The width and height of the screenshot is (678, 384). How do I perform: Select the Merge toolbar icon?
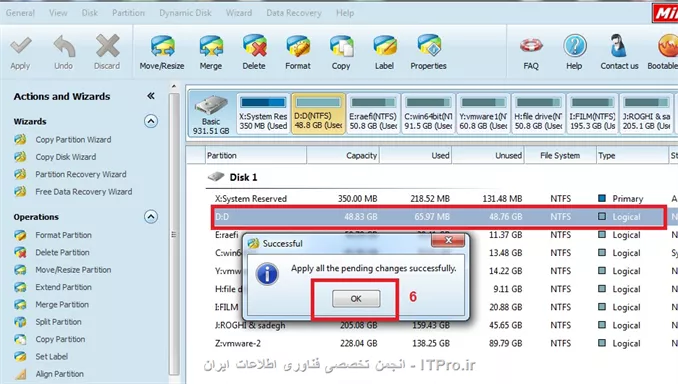click(x=211, y=46)
